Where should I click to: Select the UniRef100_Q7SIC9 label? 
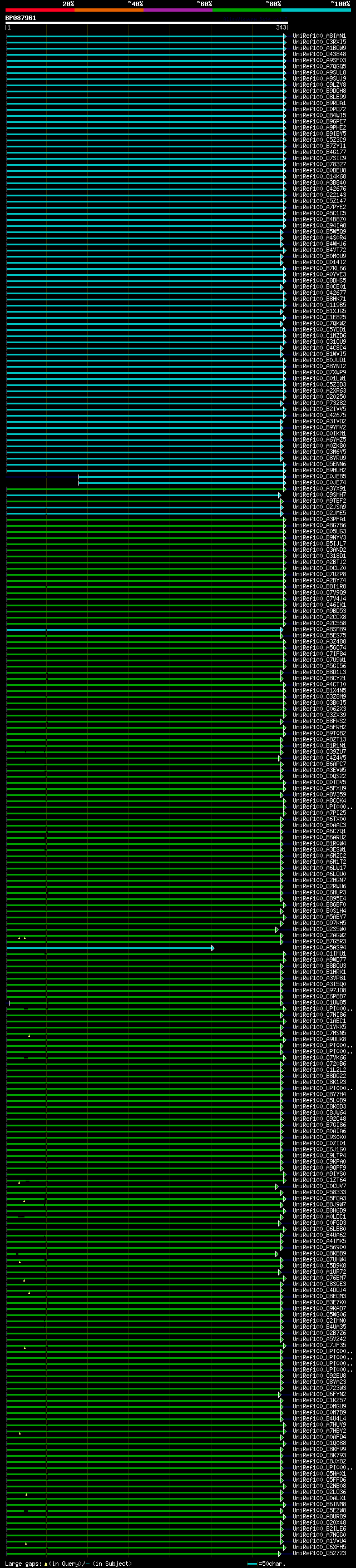(319, 159)
